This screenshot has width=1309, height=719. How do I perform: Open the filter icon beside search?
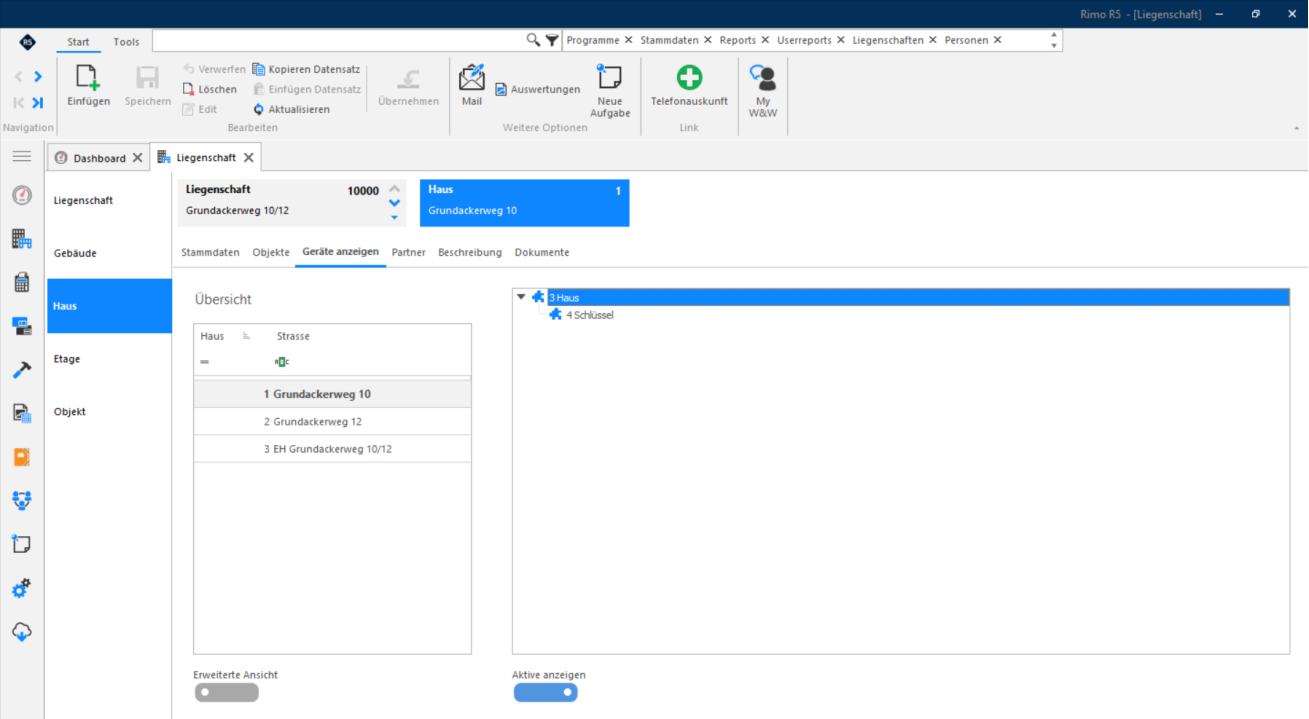pyautogui.click(x=552, y=40)
